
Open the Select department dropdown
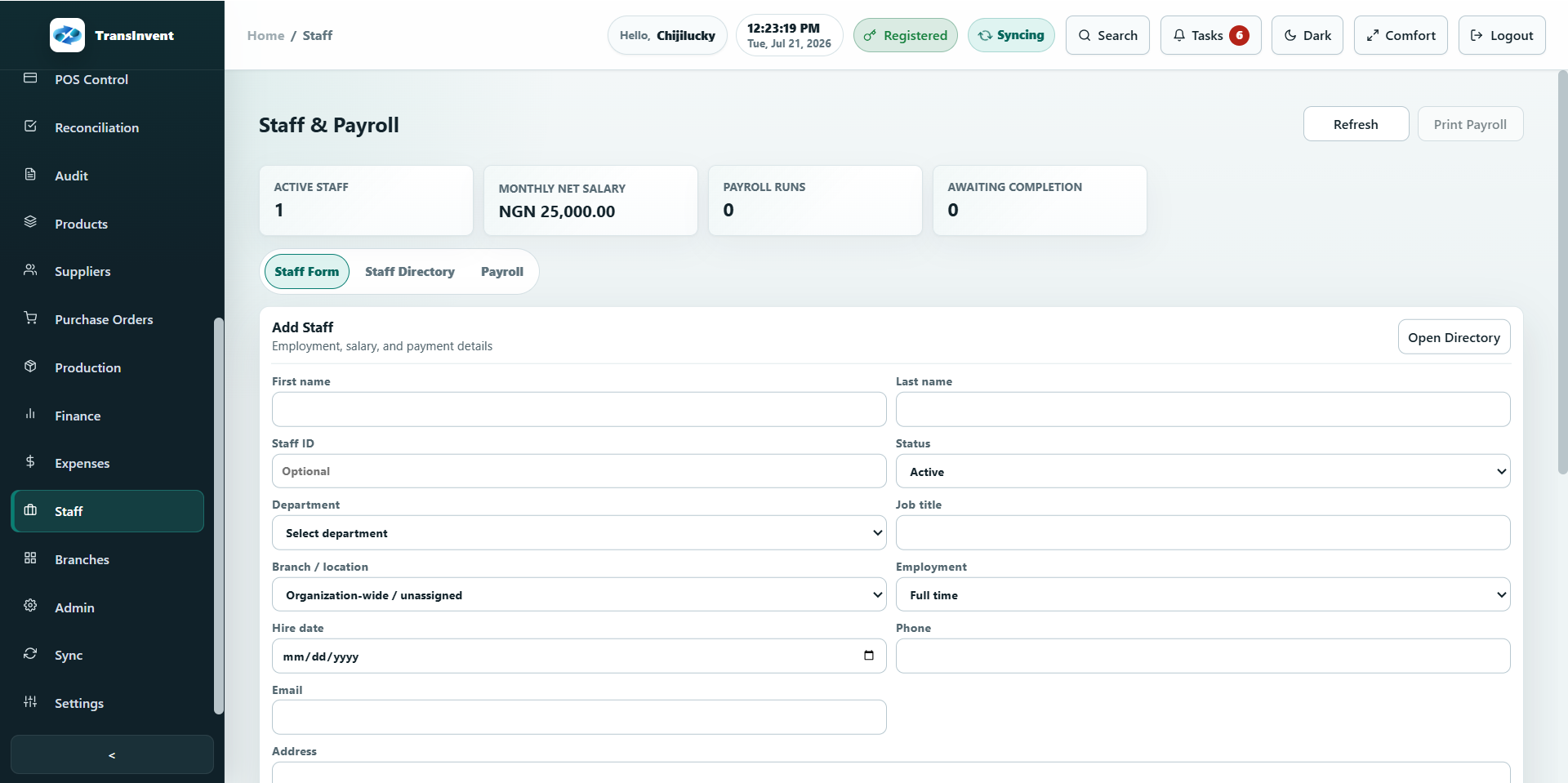(579, 532)
